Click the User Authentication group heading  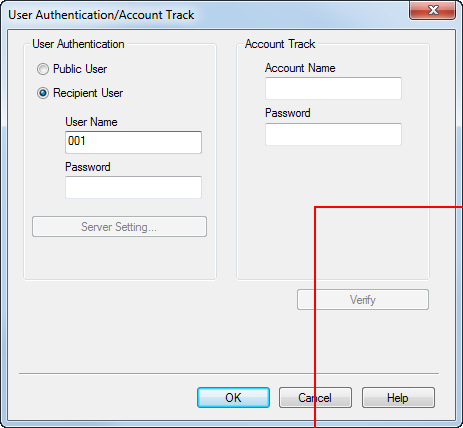click(x=78, y=44)
